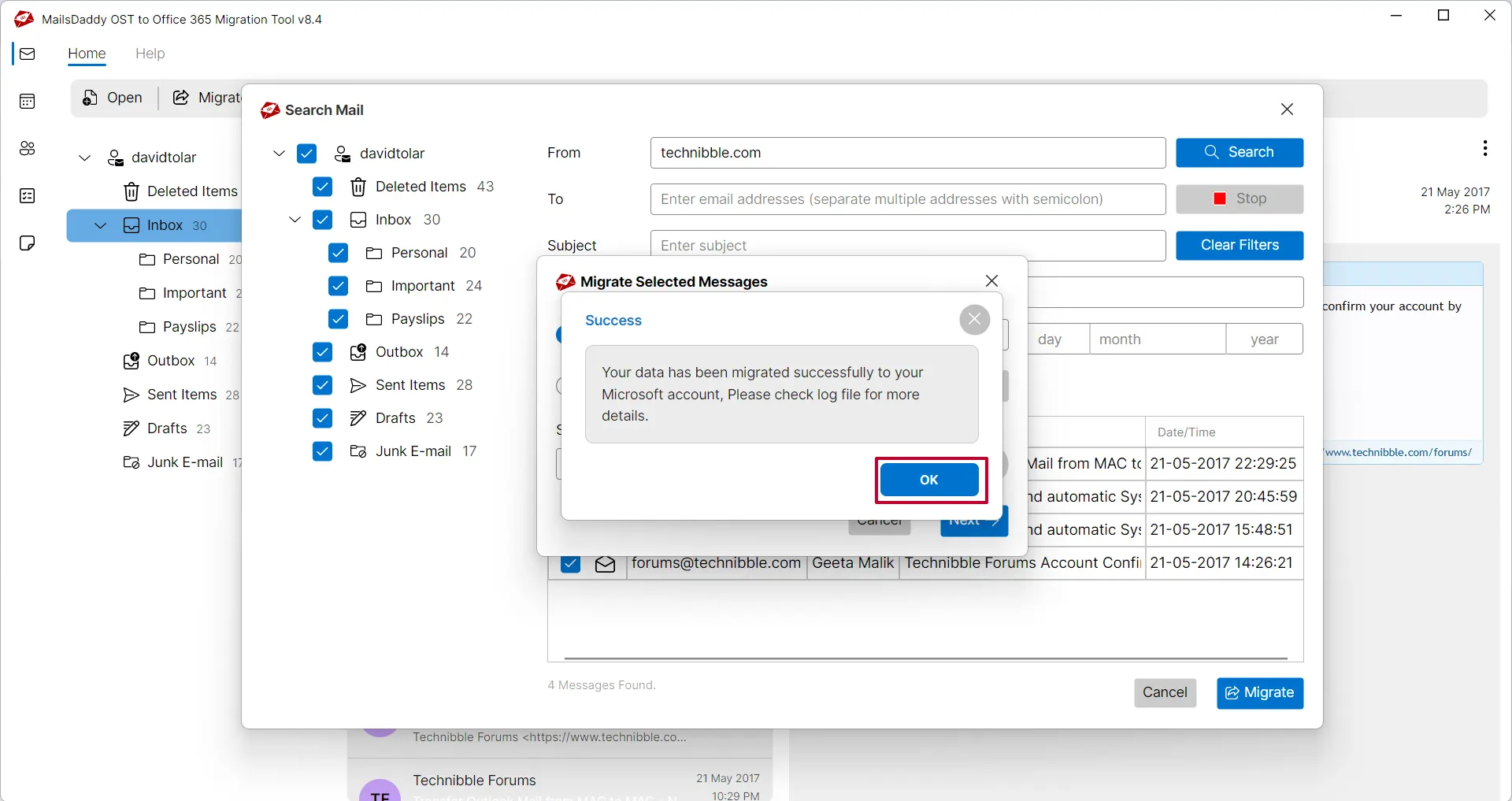Uncheck the Deleted Items folder checkbox

point(322,187)
